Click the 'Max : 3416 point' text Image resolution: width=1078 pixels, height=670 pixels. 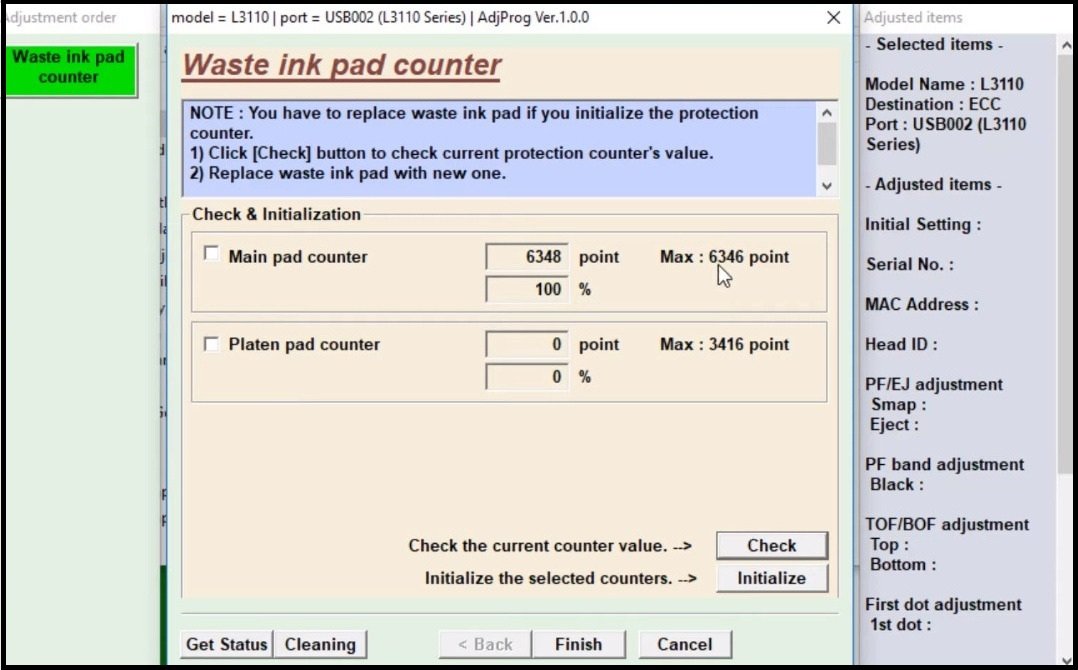(724, 344)
